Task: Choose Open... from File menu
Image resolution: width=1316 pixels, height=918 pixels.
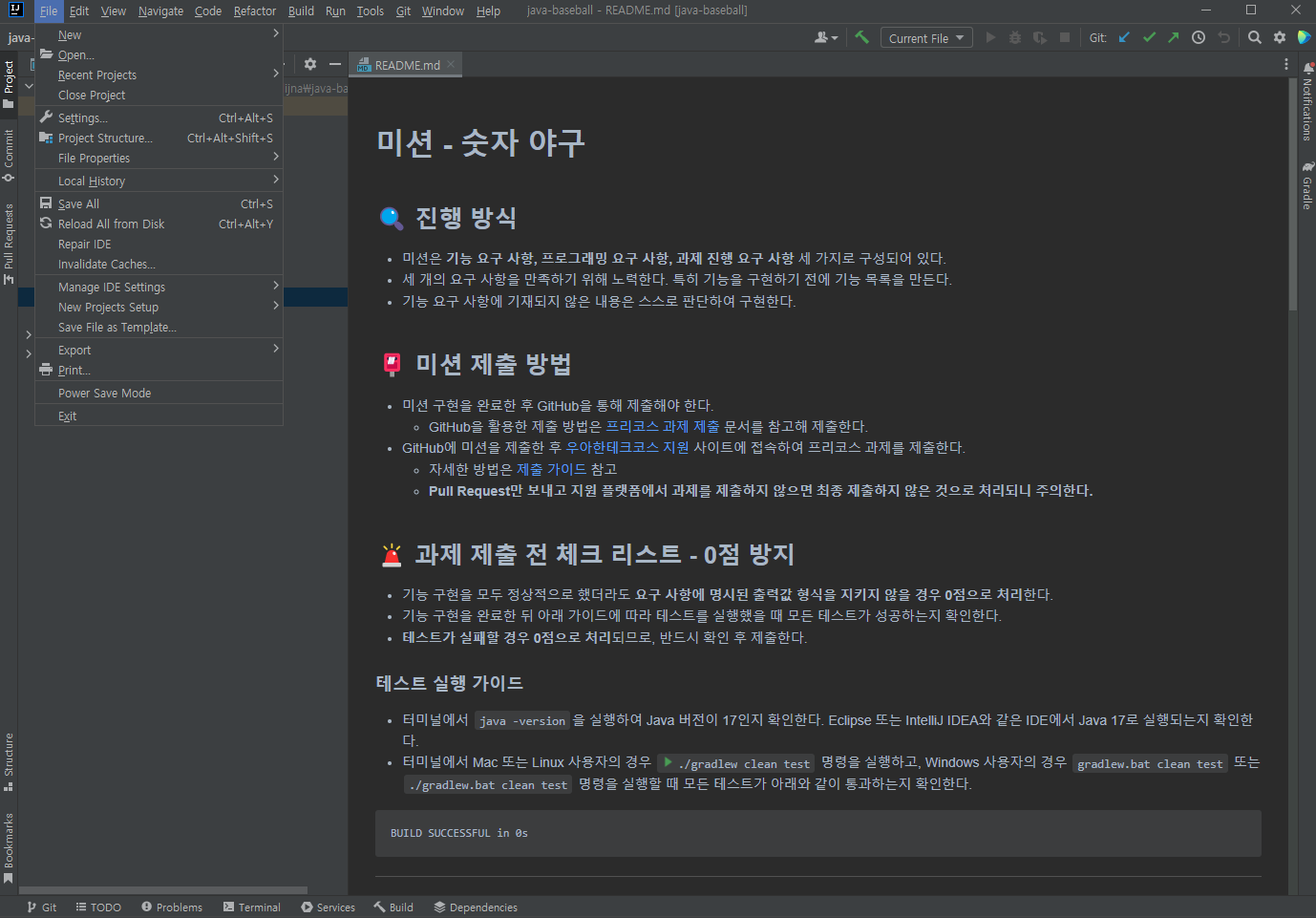Action: pyautogui.click(x=159, y=54)
